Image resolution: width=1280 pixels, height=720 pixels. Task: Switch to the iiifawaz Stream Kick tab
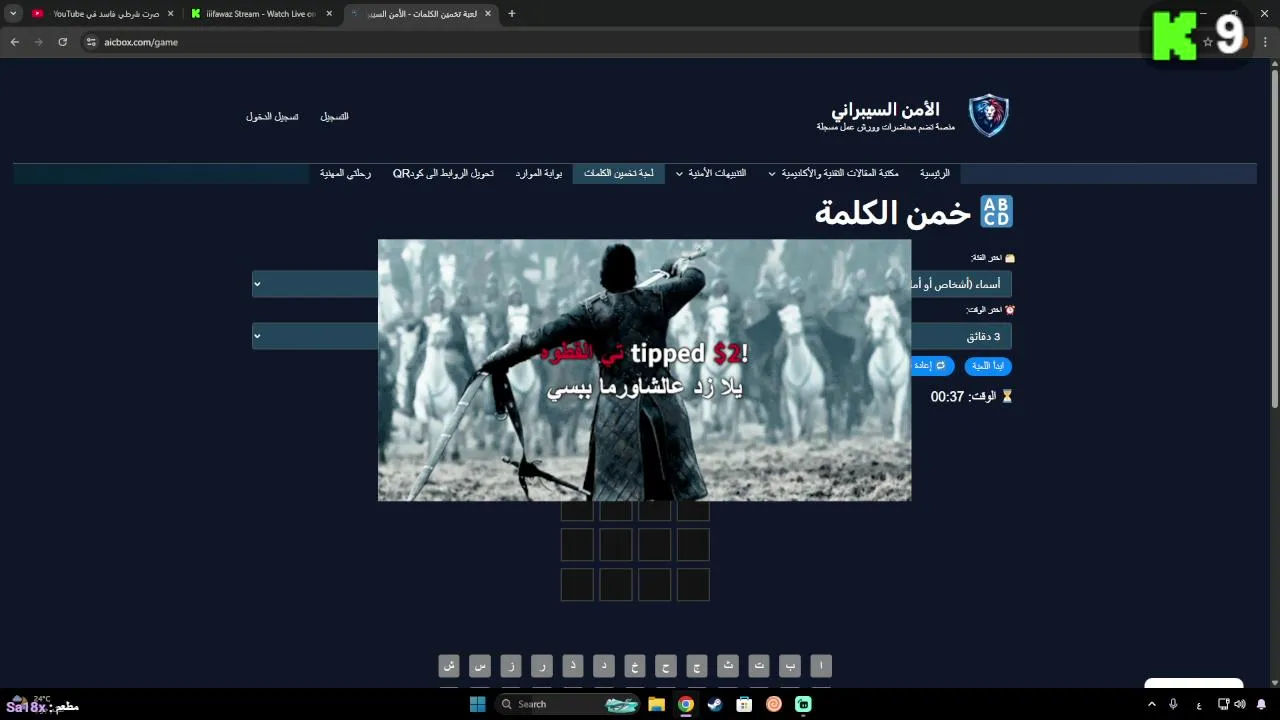(x=260, y=14)
